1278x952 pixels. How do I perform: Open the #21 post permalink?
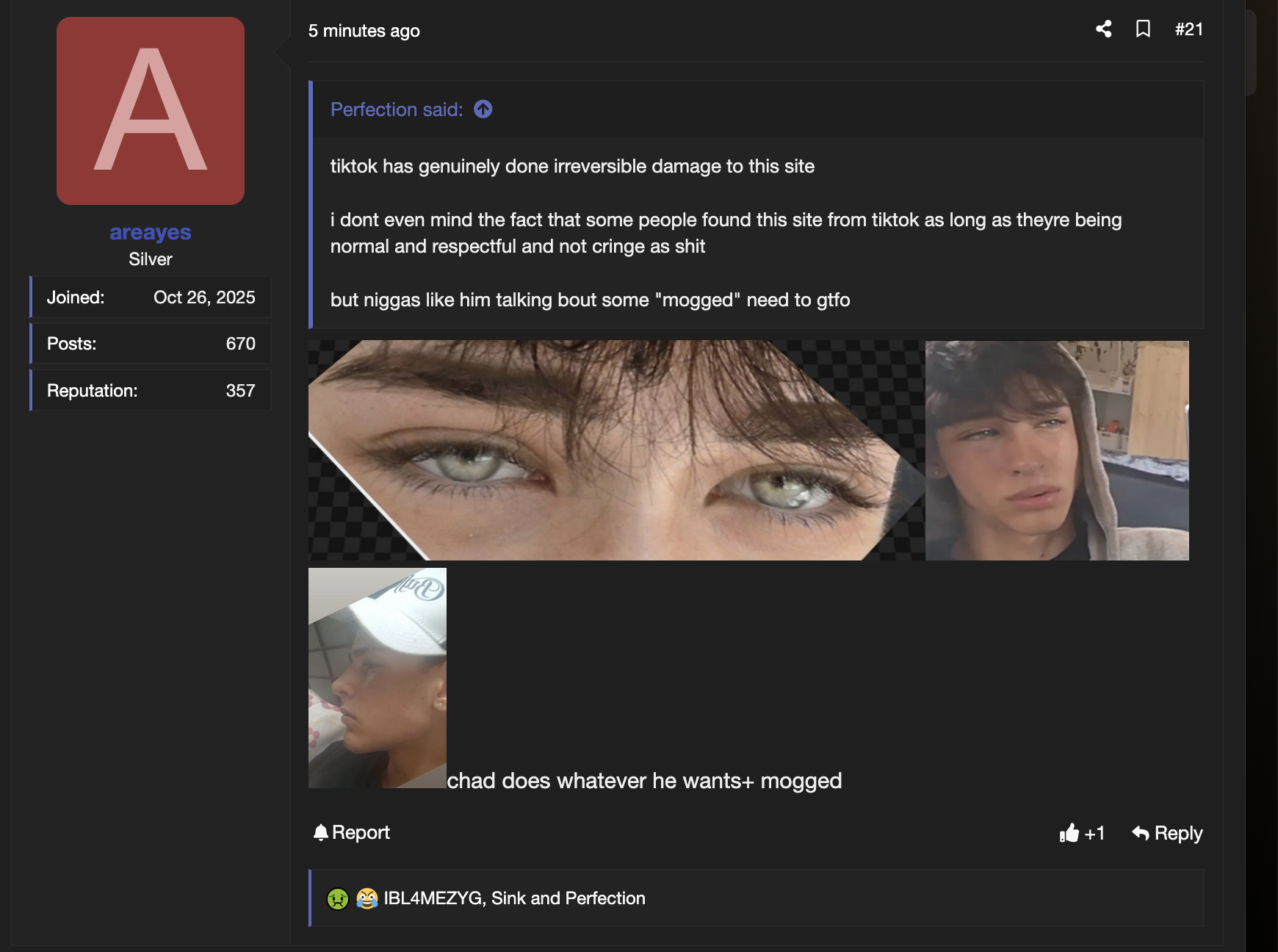click(1188, 29)
